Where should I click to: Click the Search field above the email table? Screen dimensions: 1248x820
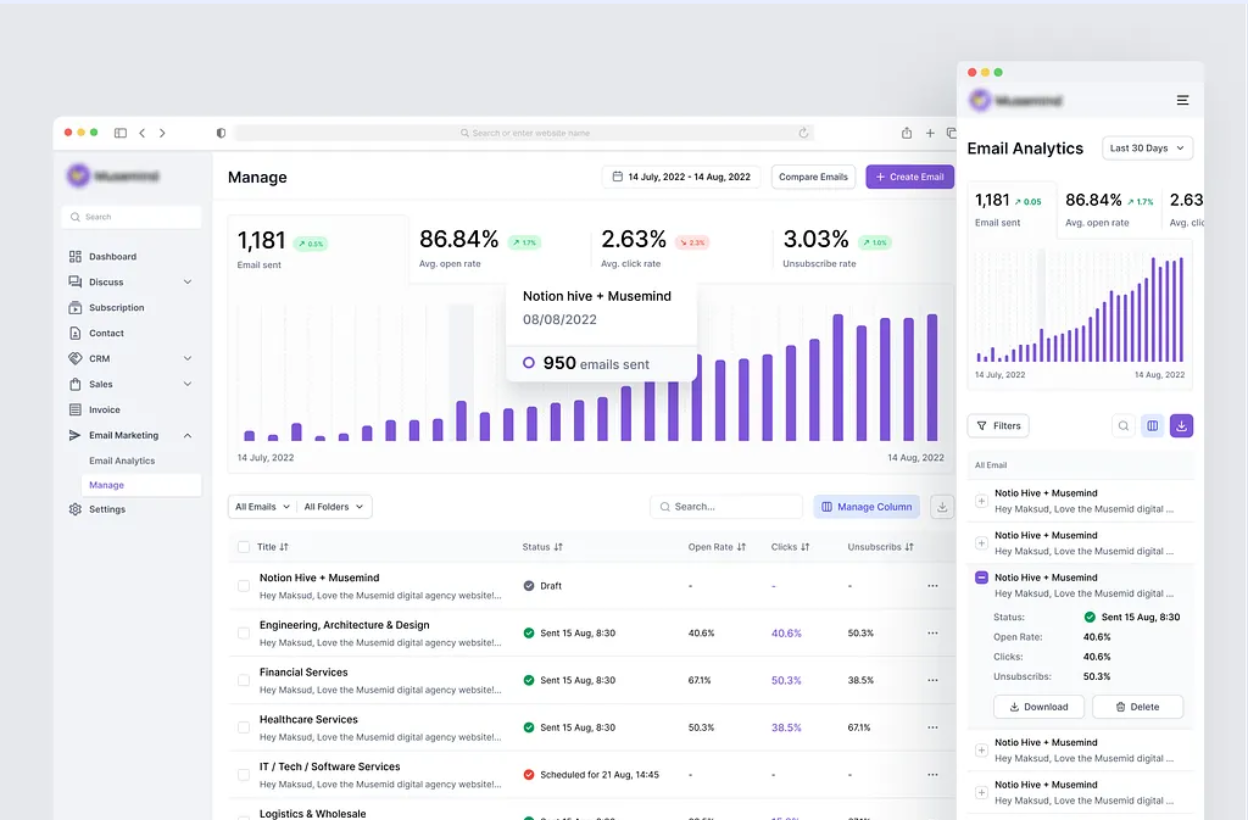tap(727, 507)
